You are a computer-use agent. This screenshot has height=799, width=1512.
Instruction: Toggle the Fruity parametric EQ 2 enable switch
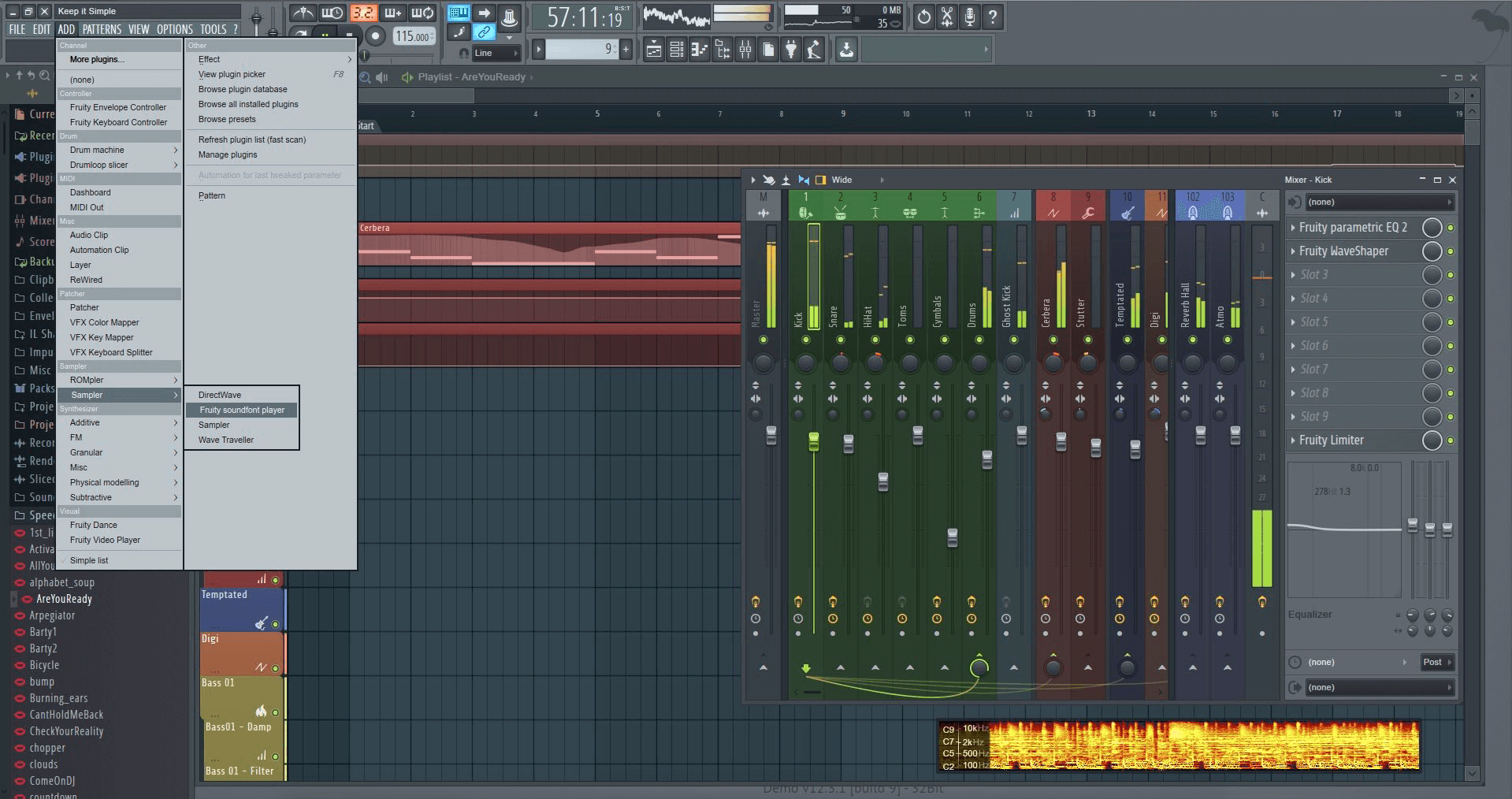tap(1450, 228)
